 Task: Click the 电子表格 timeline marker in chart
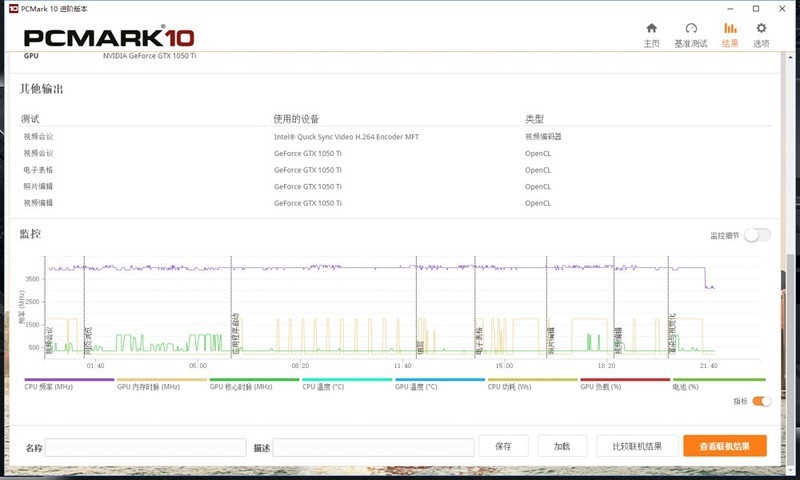tap(479, 341)
